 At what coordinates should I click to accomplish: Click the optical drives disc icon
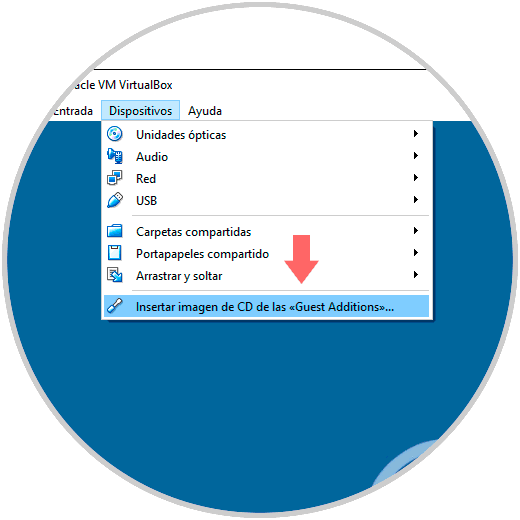114,134
